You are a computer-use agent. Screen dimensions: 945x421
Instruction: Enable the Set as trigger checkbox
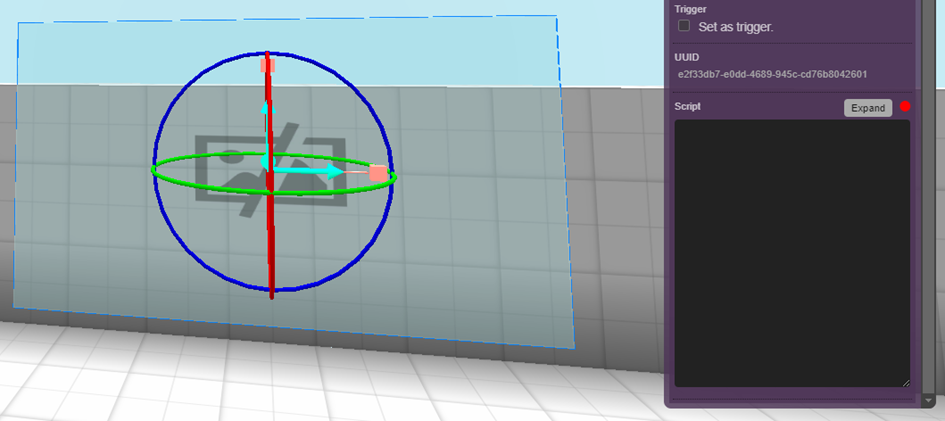point(684,26)
